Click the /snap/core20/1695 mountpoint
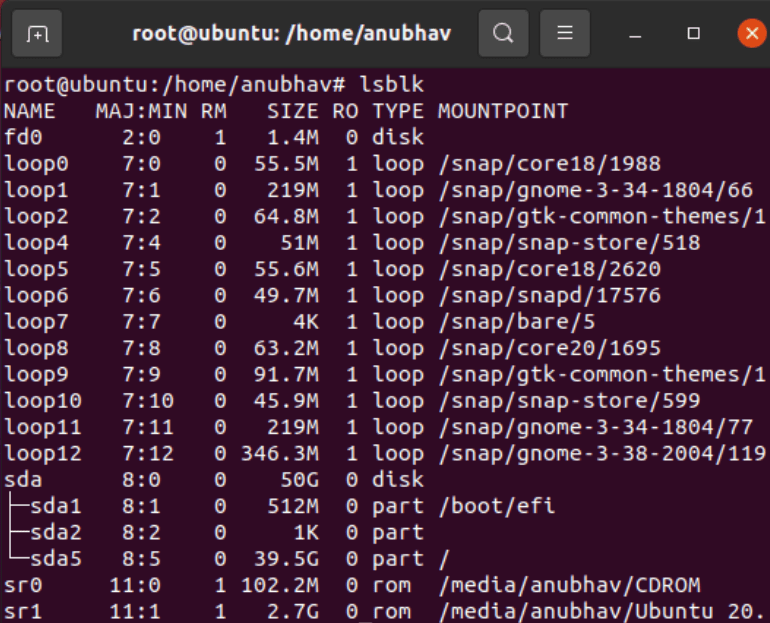 click(550, 348)
